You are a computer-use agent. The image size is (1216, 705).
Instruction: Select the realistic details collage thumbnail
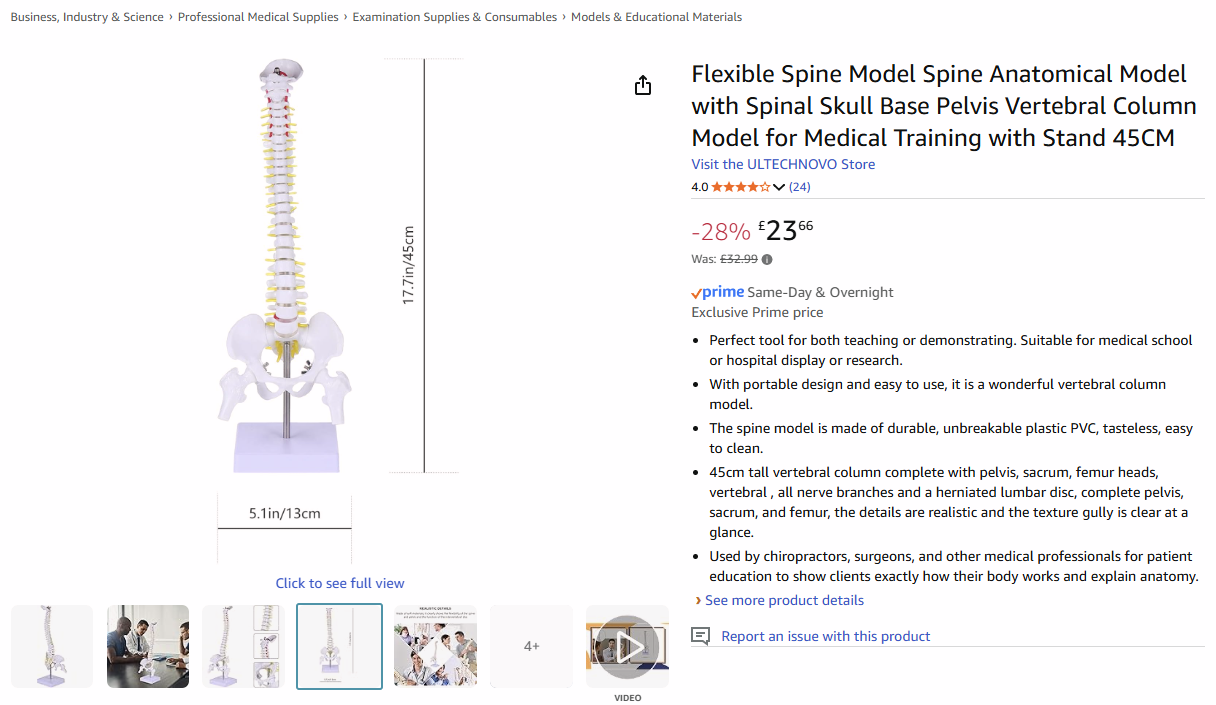click(435, 646)
